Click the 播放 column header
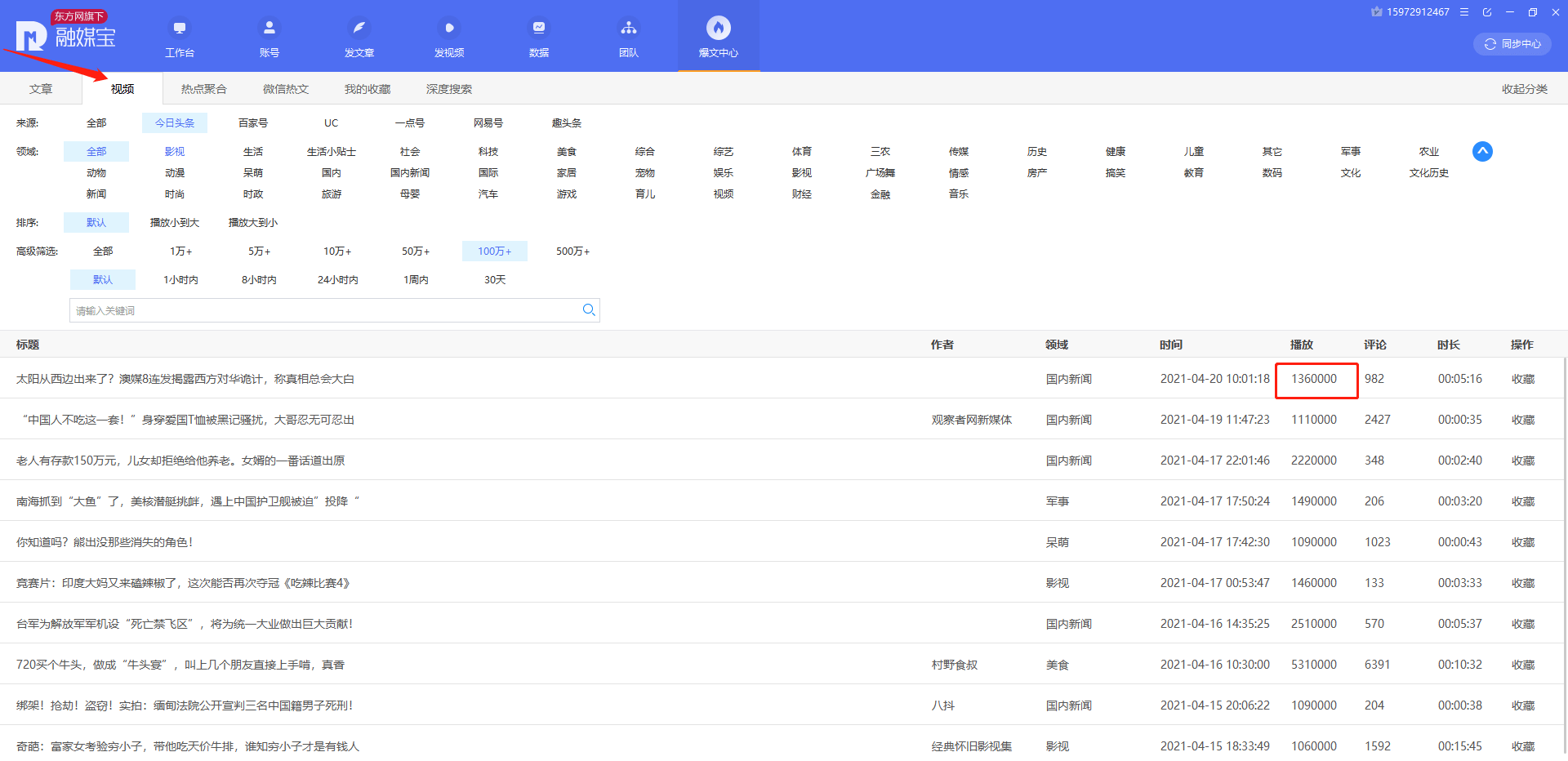The width and height of the screenshot is (1568, 761). click(1302, 345)
